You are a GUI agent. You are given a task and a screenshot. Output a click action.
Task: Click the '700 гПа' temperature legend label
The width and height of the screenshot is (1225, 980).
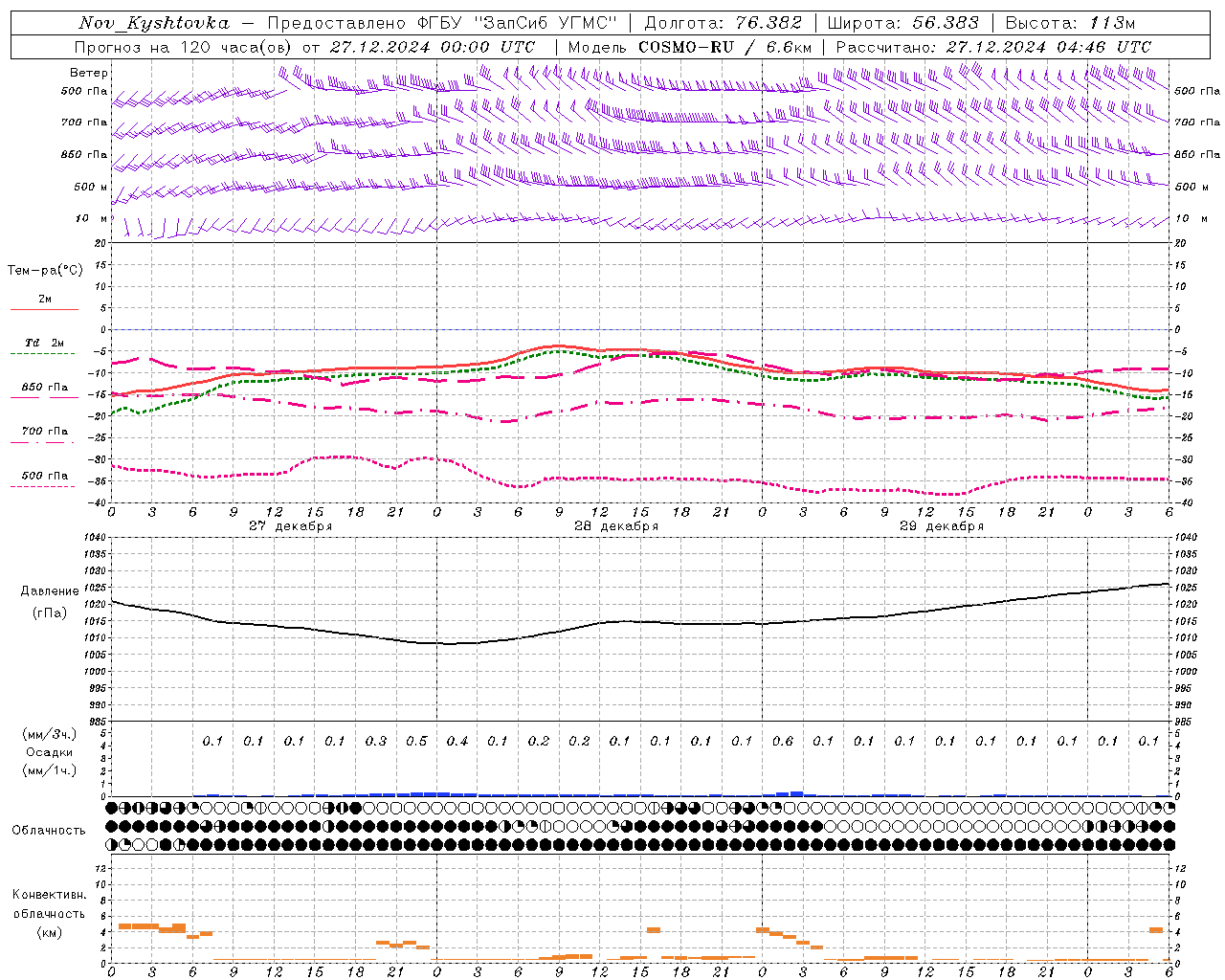pyautogui.click(x=44, y=431)
